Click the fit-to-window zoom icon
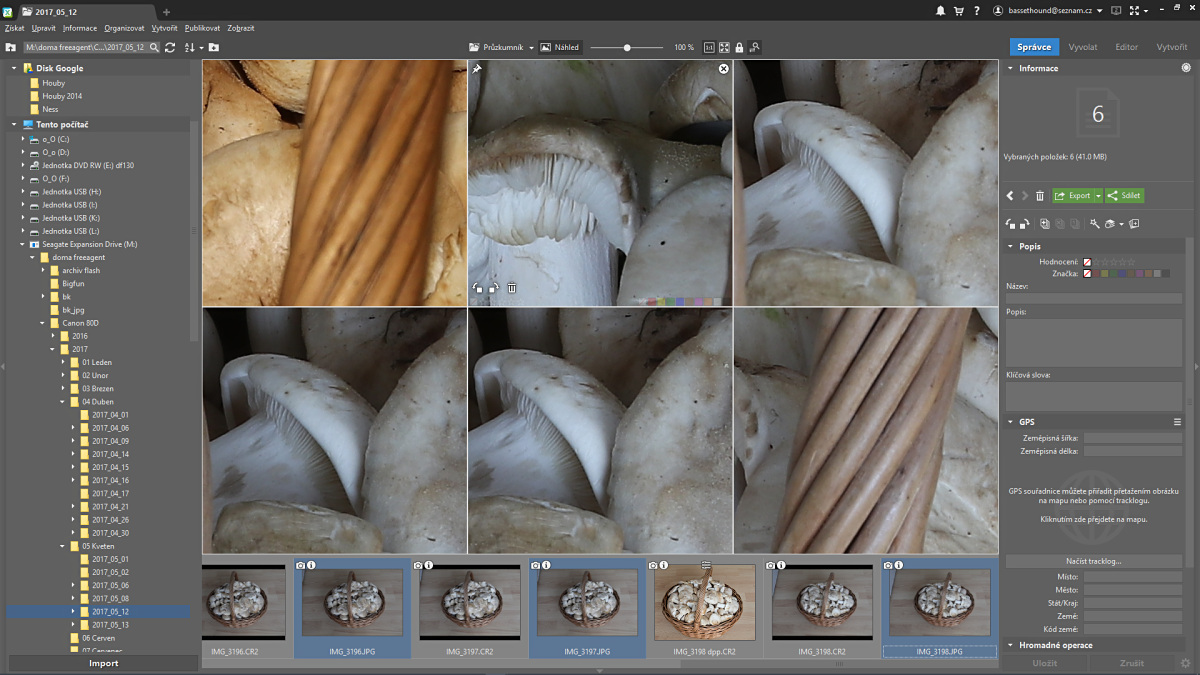1200x675 pixels. click(x=724, y=47)
